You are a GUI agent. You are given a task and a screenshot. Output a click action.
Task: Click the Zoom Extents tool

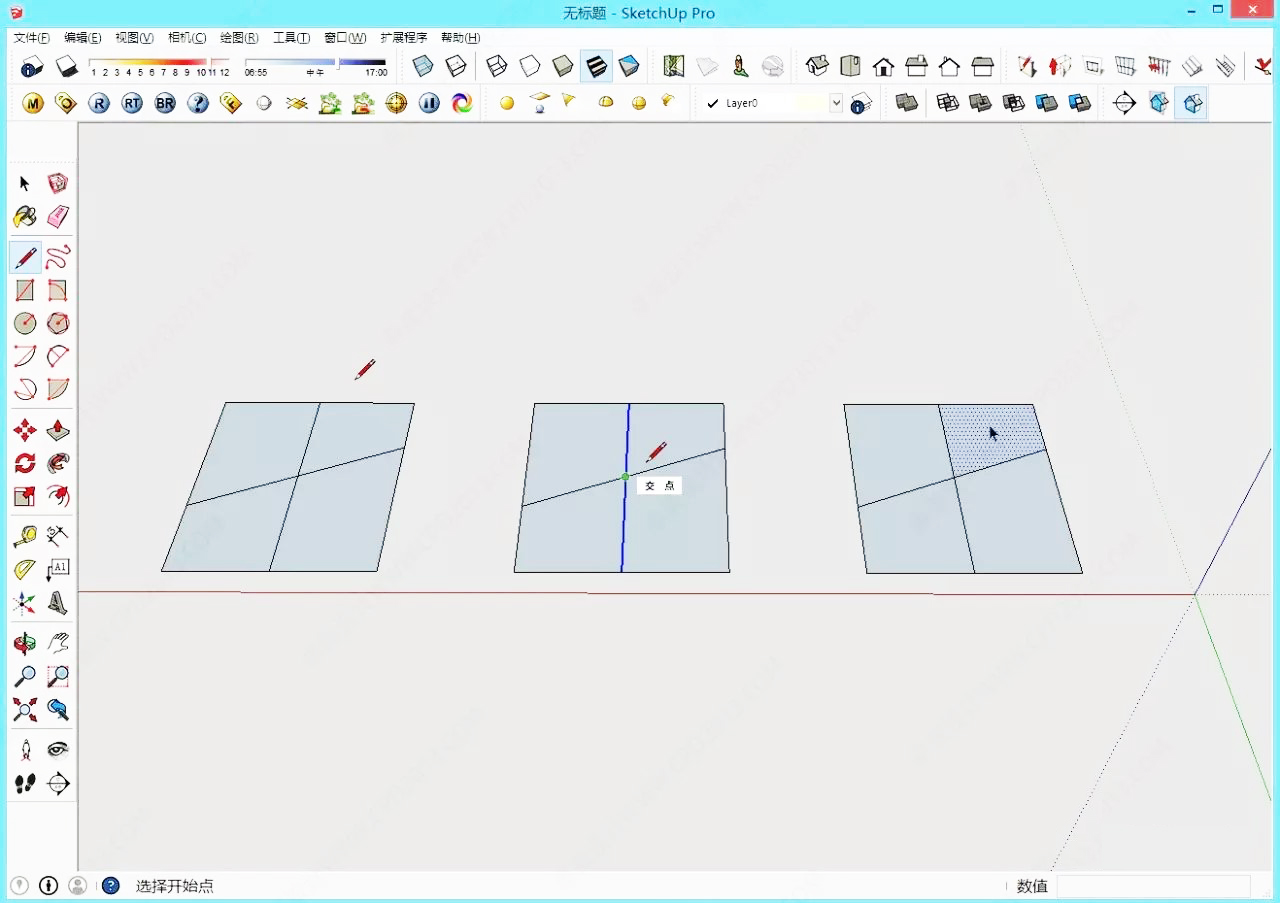tap(25, 710)
